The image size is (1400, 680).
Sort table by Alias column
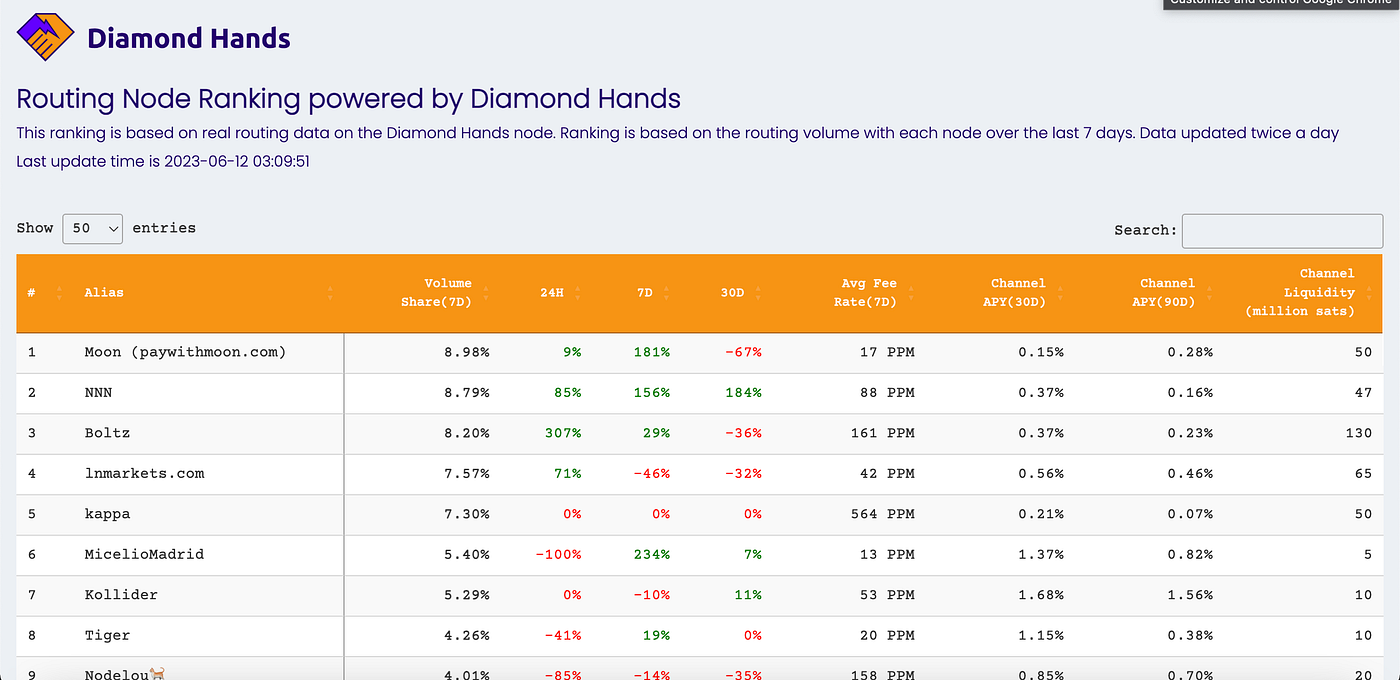coord(208,293)
